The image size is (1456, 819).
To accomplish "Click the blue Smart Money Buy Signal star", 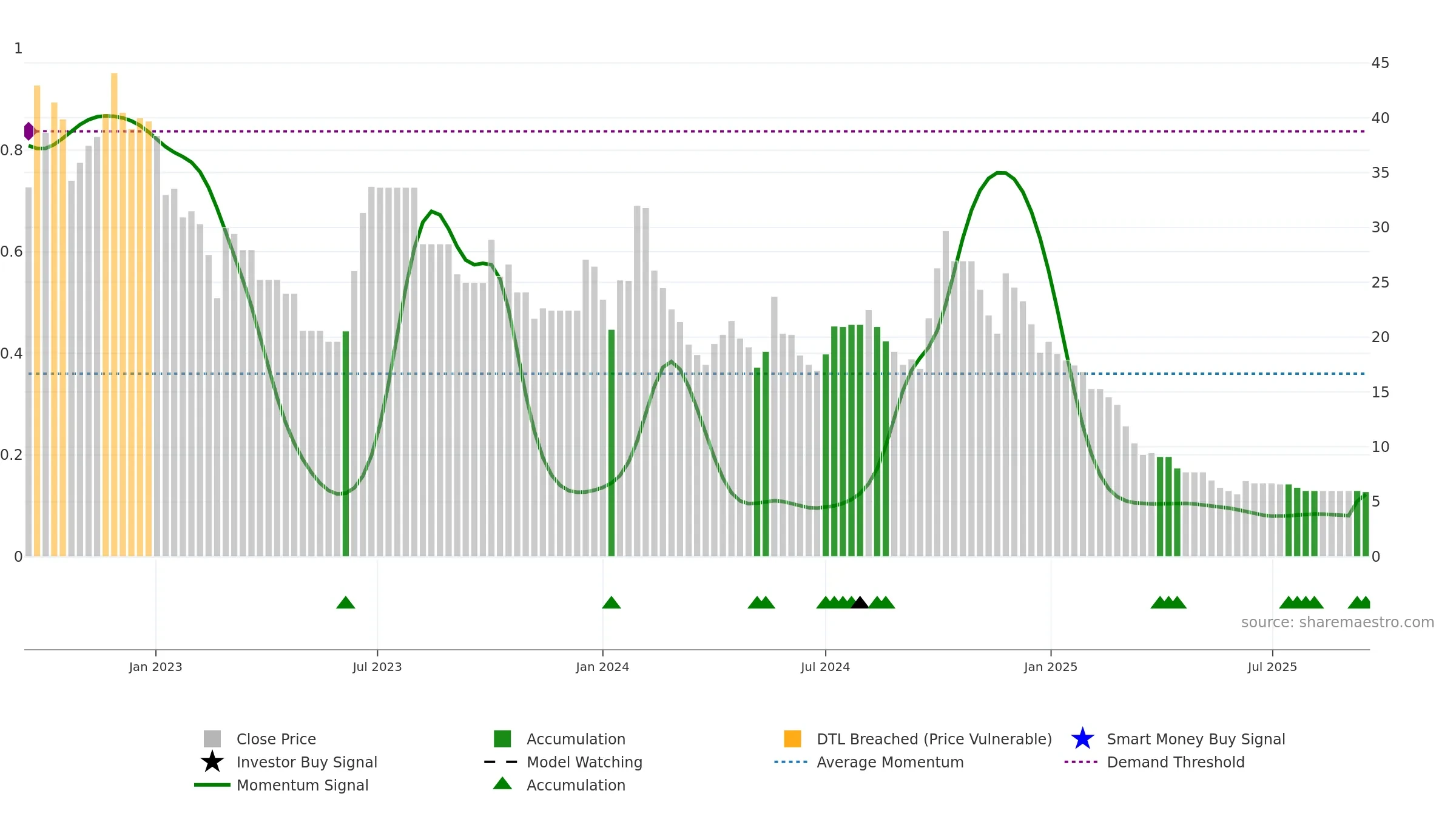I will pyautogui.click(x=1082, y=738).
